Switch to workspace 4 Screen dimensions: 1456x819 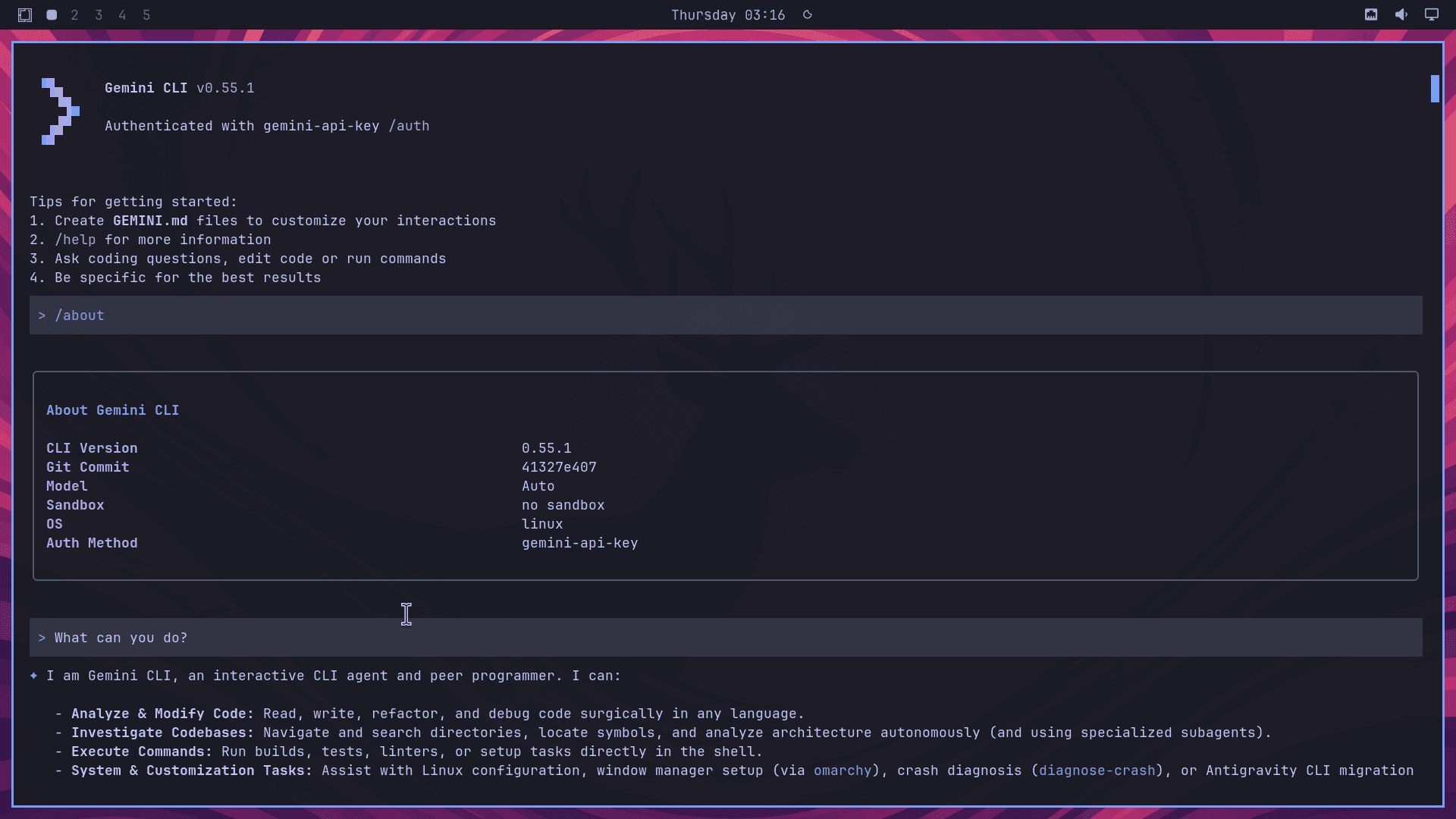[x=122, y=15]
